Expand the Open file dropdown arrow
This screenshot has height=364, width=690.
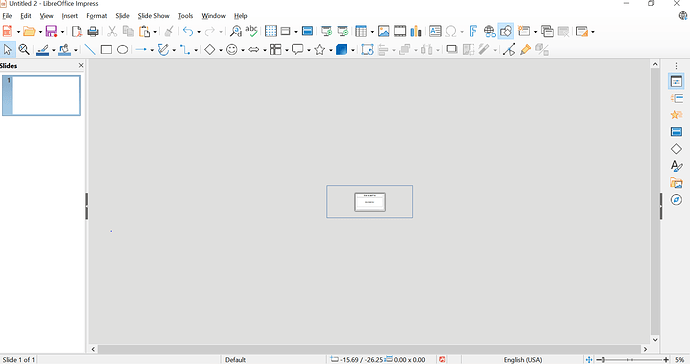pyautogui.click(x=40, y=32)
